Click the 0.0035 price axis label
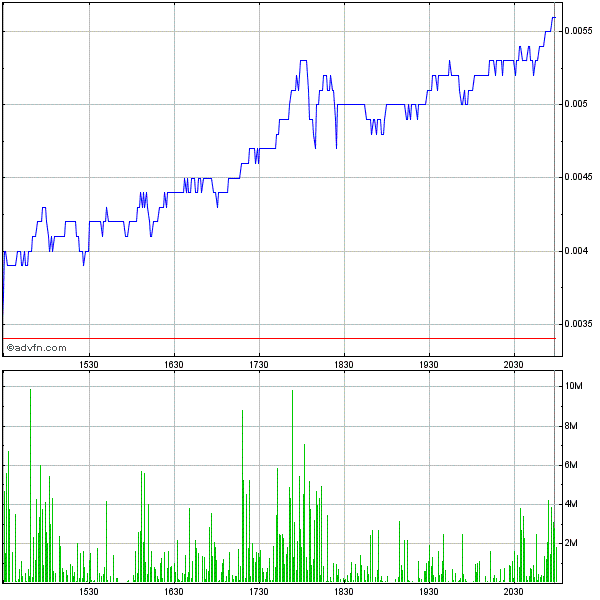The height and width of the screenshot is (600, 600). coord(578,324)
